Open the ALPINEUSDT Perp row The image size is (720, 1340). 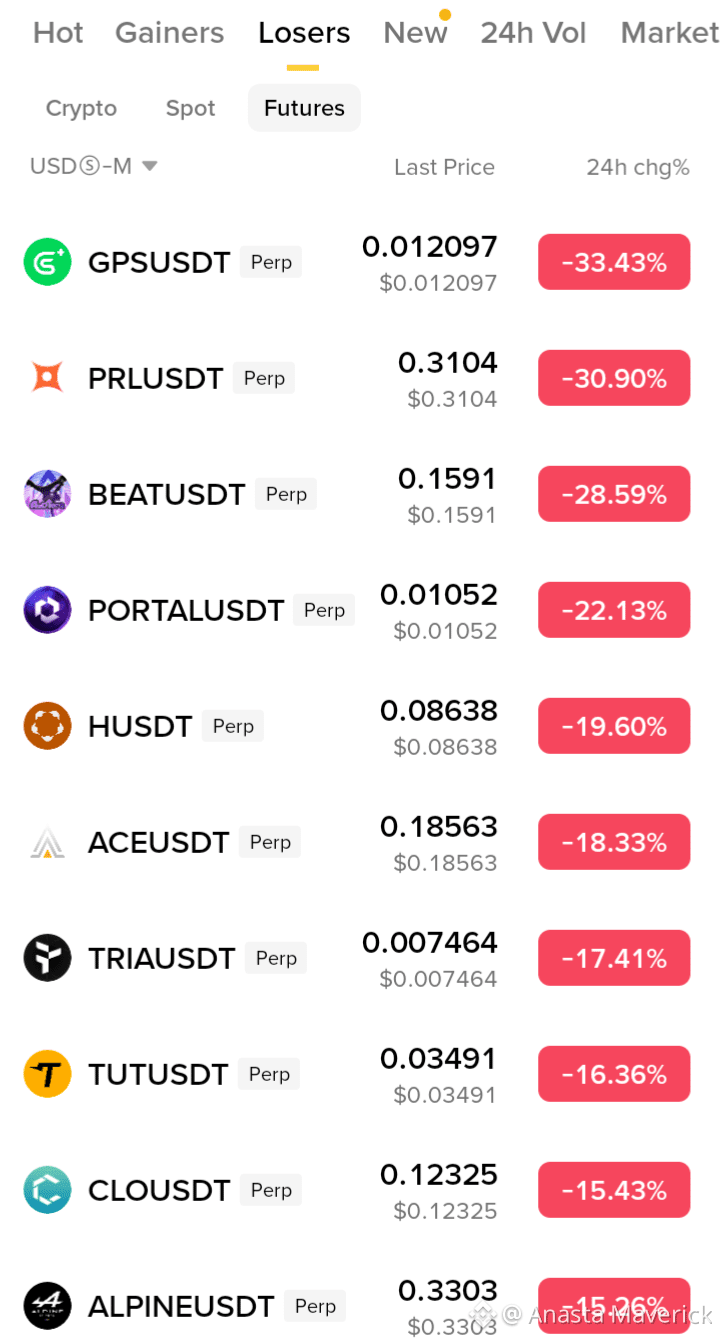pos(360,1306)
